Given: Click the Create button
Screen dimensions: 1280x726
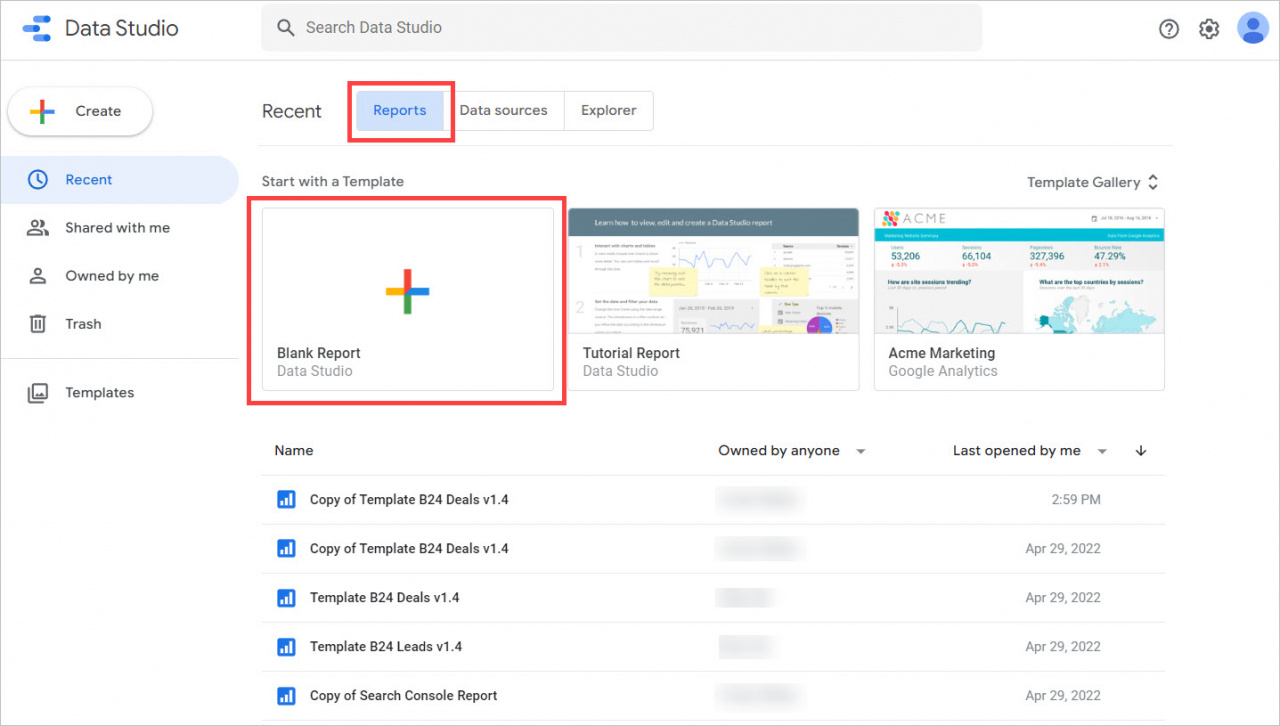Looking at the screenshot, I should (80, 111).
